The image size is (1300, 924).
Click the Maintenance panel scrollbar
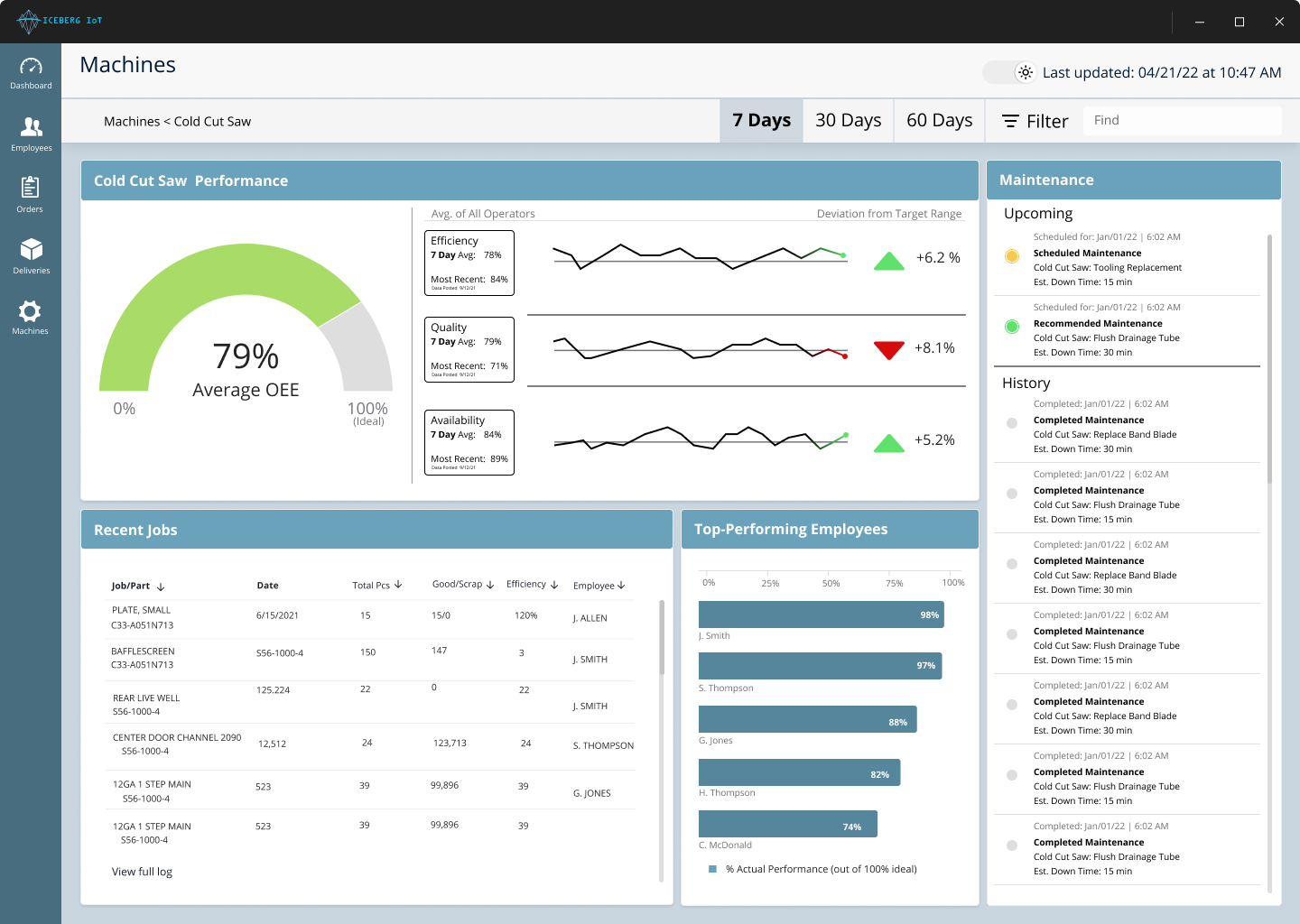click(1269, 361)
